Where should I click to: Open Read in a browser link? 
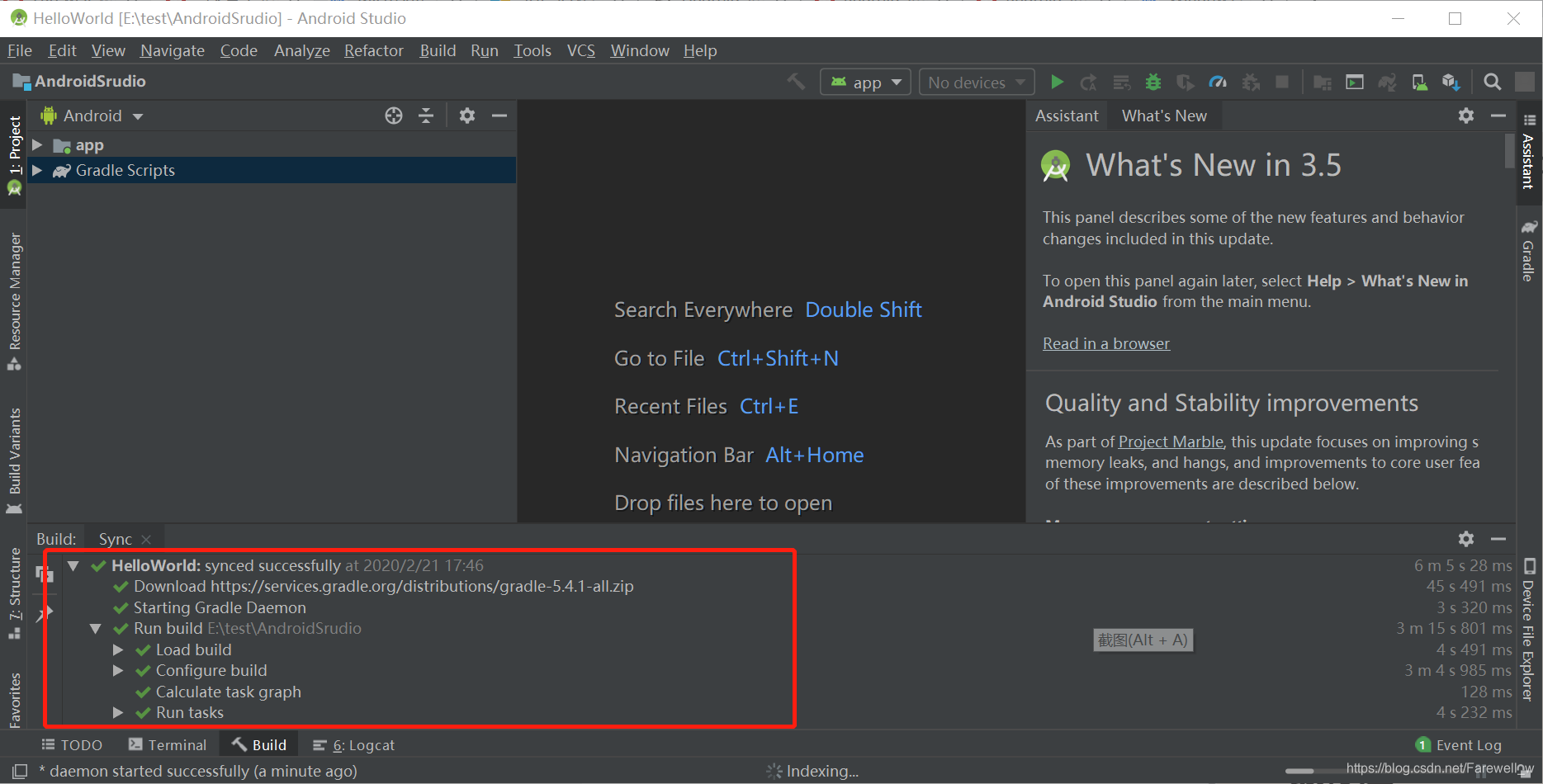click(1106, 343)
